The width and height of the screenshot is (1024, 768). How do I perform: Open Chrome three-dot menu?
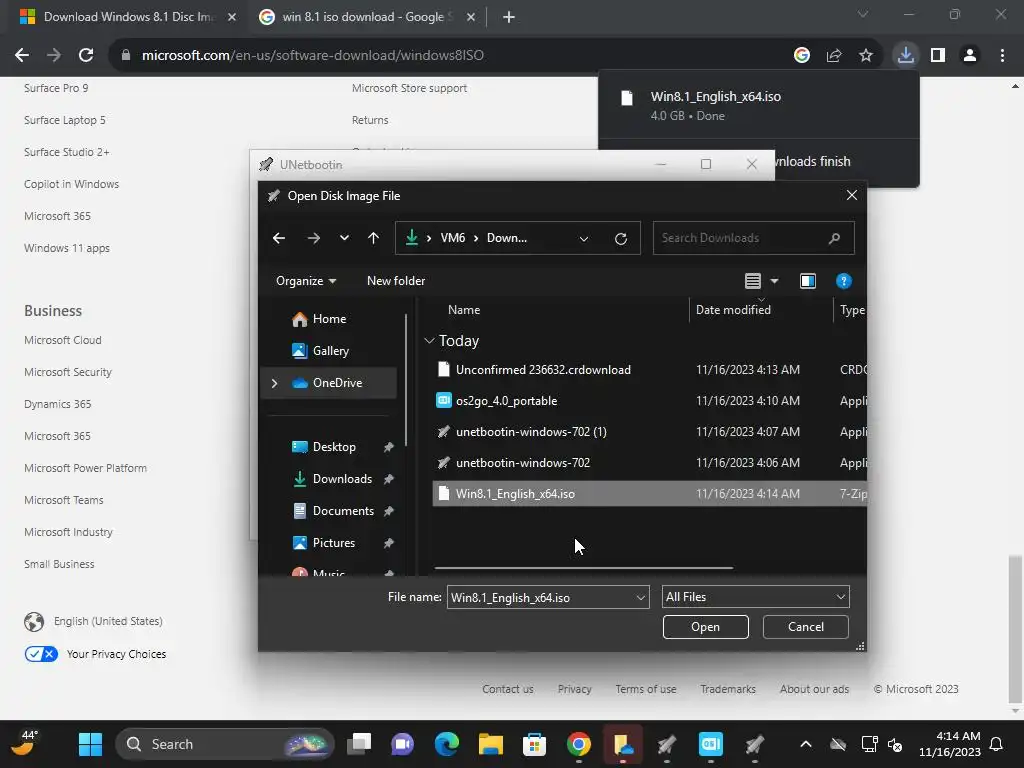[x=1002, y=56]
